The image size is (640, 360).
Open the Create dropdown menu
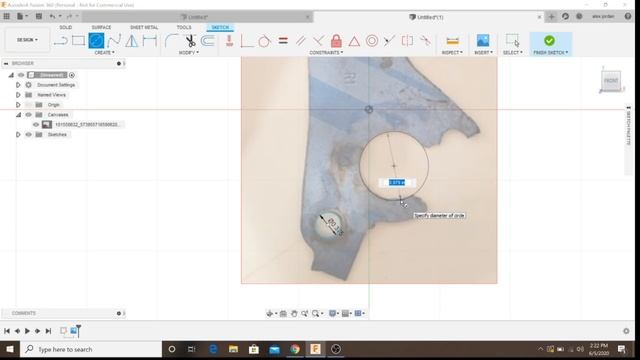(104, 53)
